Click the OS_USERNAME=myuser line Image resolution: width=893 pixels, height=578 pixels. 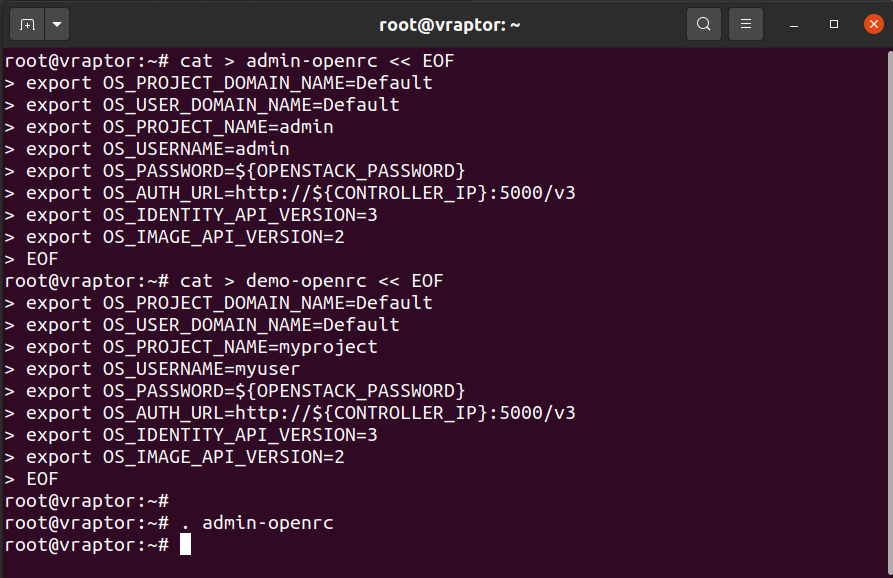152,369
